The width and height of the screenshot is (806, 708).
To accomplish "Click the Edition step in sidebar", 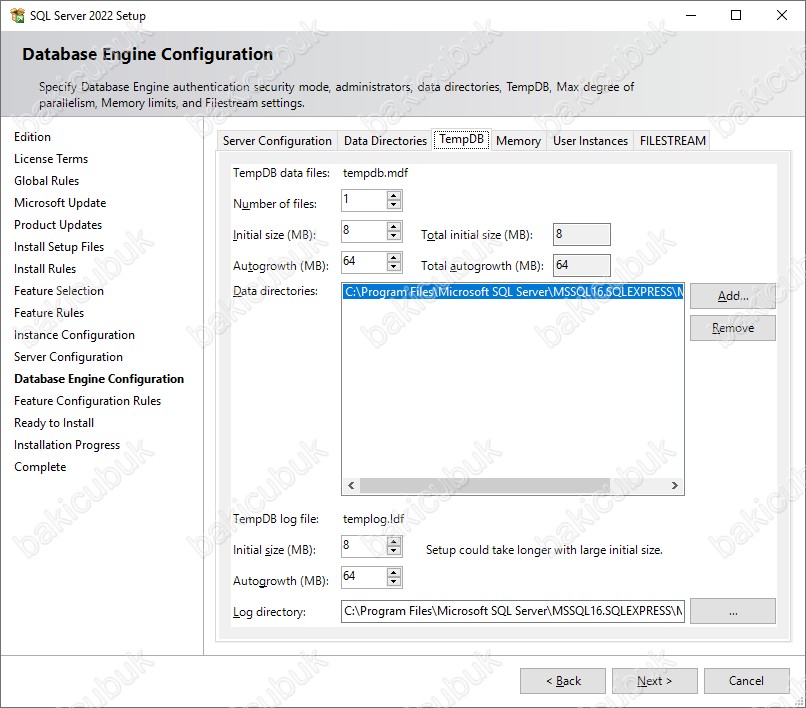I will 32,137.
